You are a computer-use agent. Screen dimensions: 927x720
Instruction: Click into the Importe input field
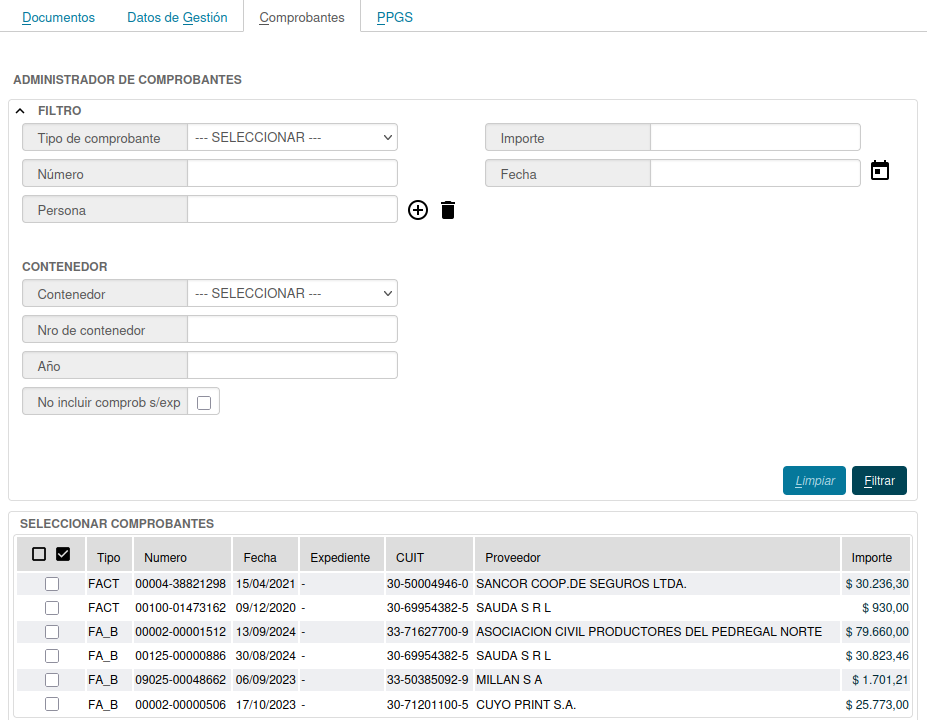point(755,138)
